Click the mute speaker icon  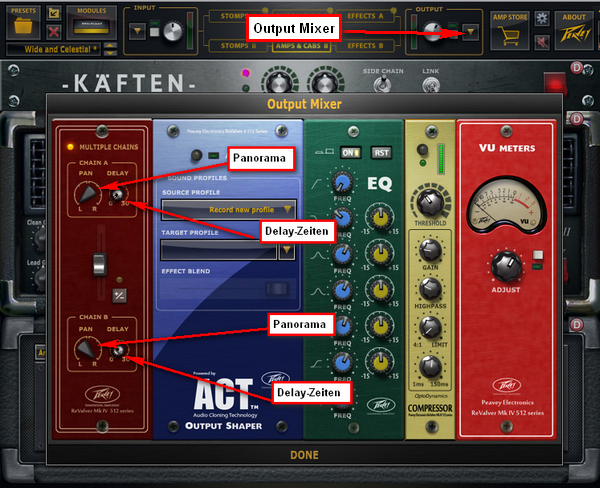tap(542, 42)
